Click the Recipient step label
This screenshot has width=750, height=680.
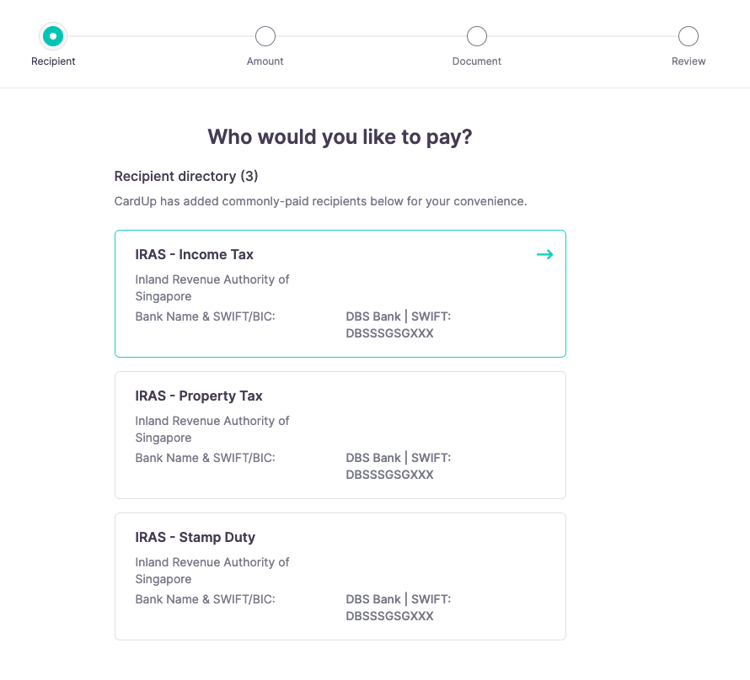coord(53,61)
